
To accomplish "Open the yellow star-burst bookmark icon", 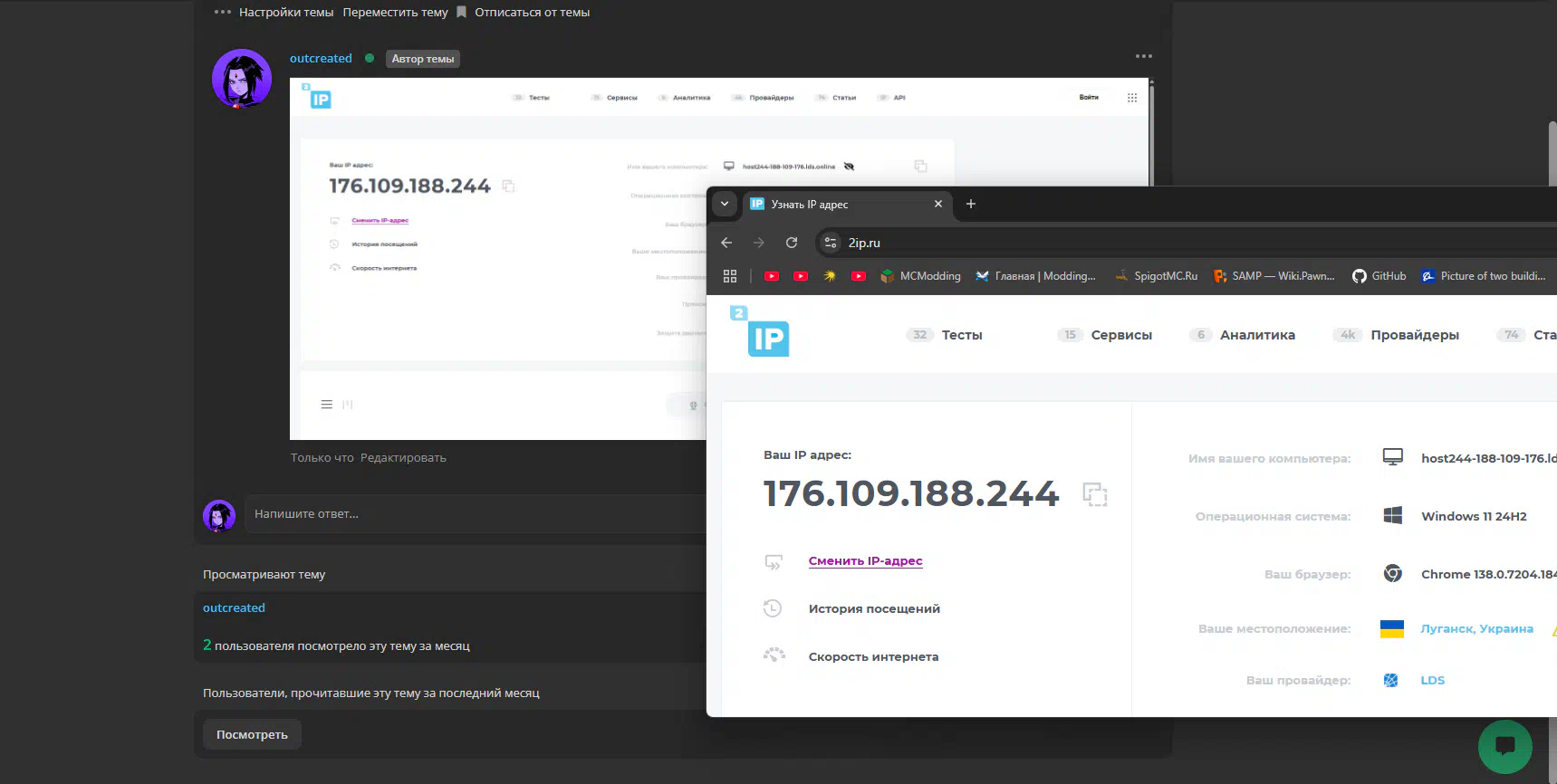I will click(x=830, y=276).
